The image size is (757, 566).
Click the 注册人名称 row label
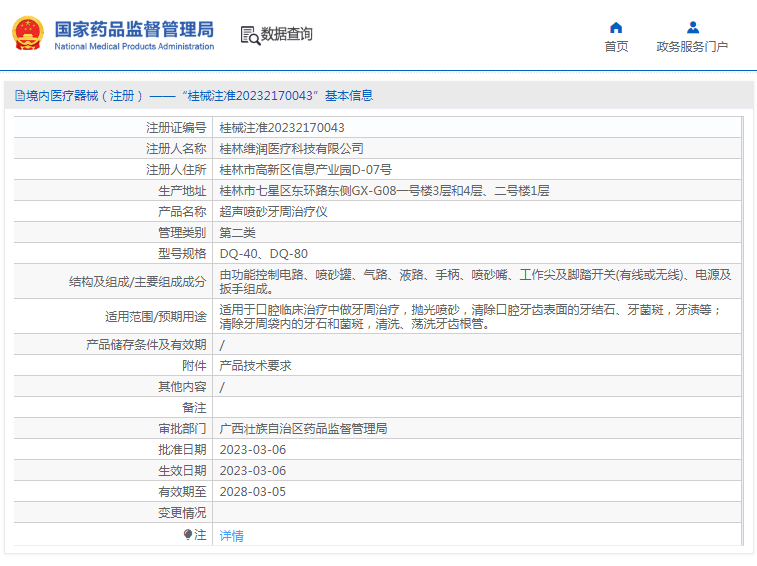tap(176, 149)
